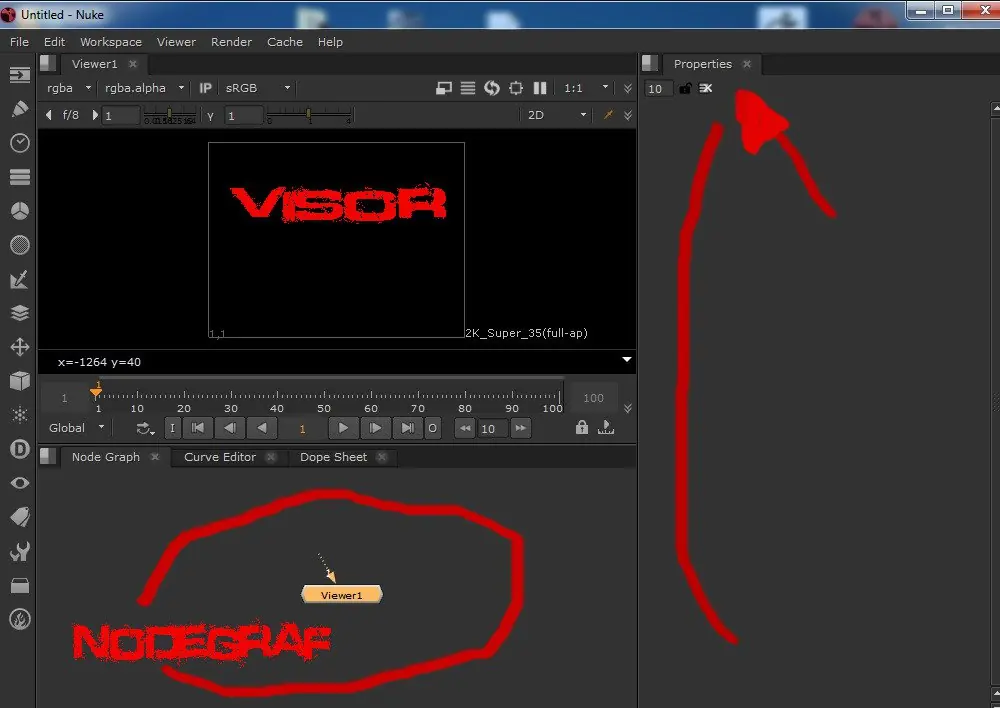1000x708 pixels.
Task: Switch to the Curve Editor tab
Action: (x=220, y=457)
